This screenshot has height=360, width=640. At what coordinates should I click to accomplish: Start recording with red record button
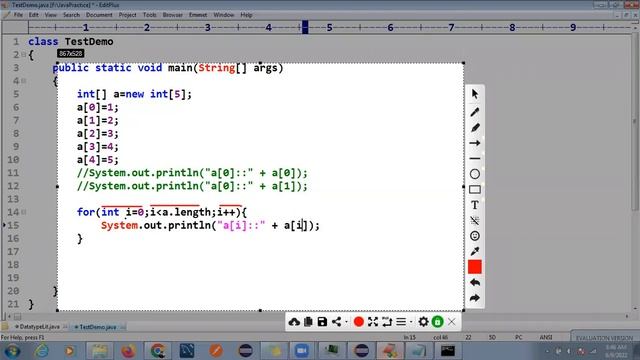coord(359,322)
